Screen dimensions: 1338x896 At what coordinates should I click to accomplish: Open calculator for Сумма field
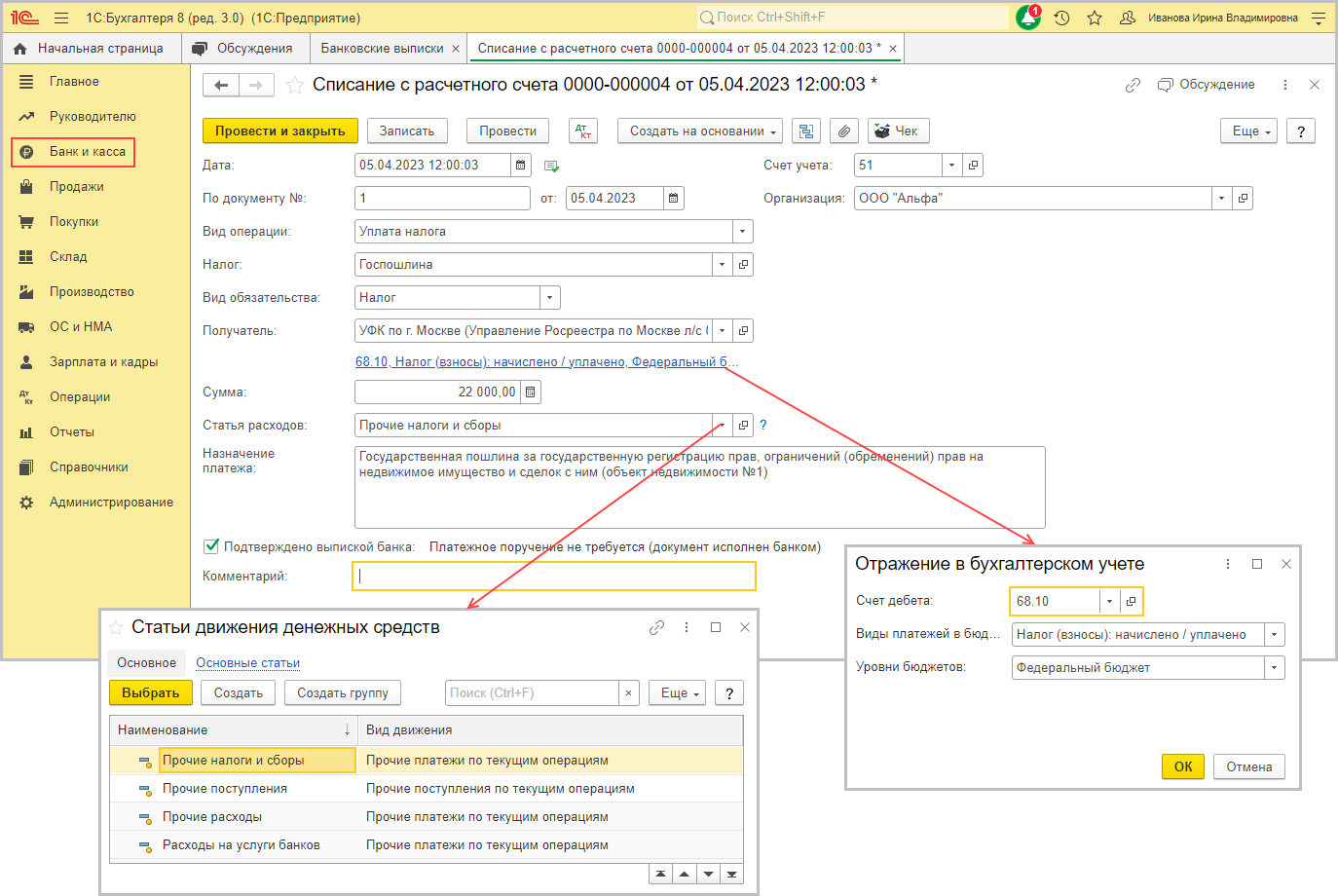pyautogui.click(x=531, y=392)
